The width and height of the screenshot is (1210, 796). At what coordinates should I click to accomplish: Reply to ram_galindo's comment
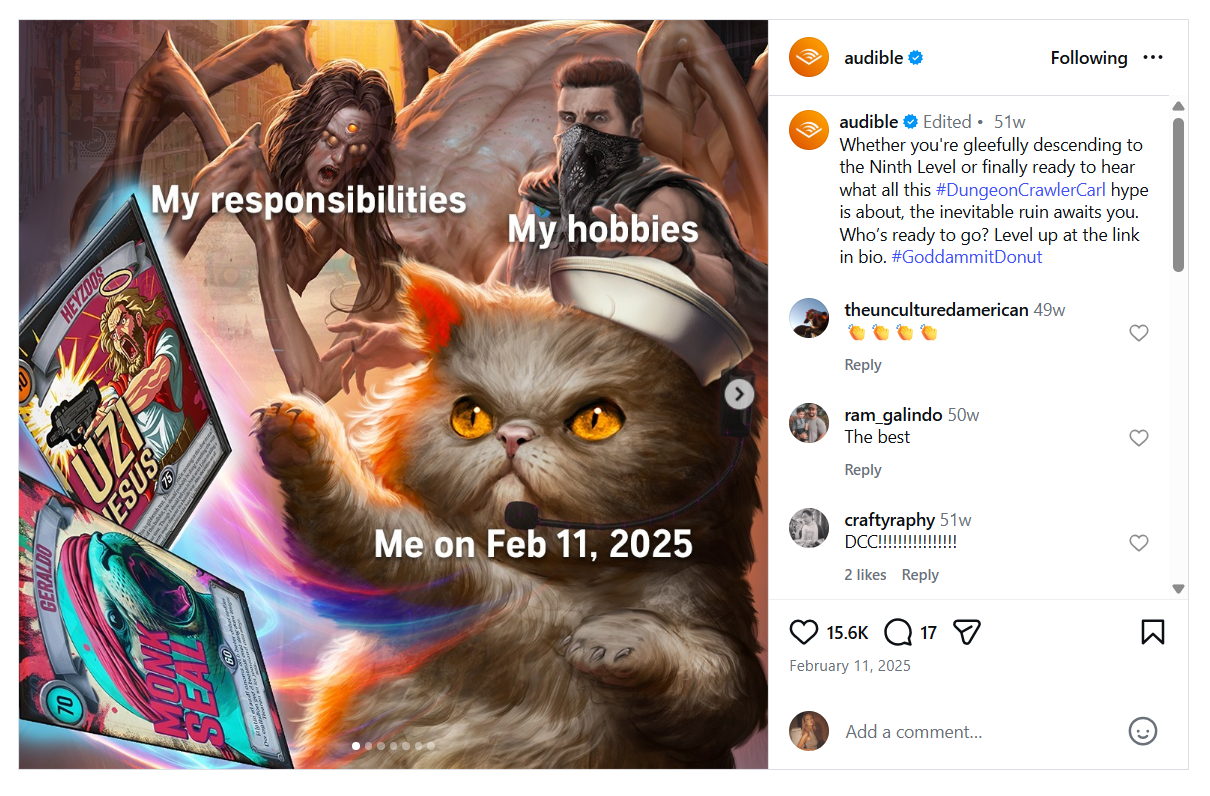[862, 470]
